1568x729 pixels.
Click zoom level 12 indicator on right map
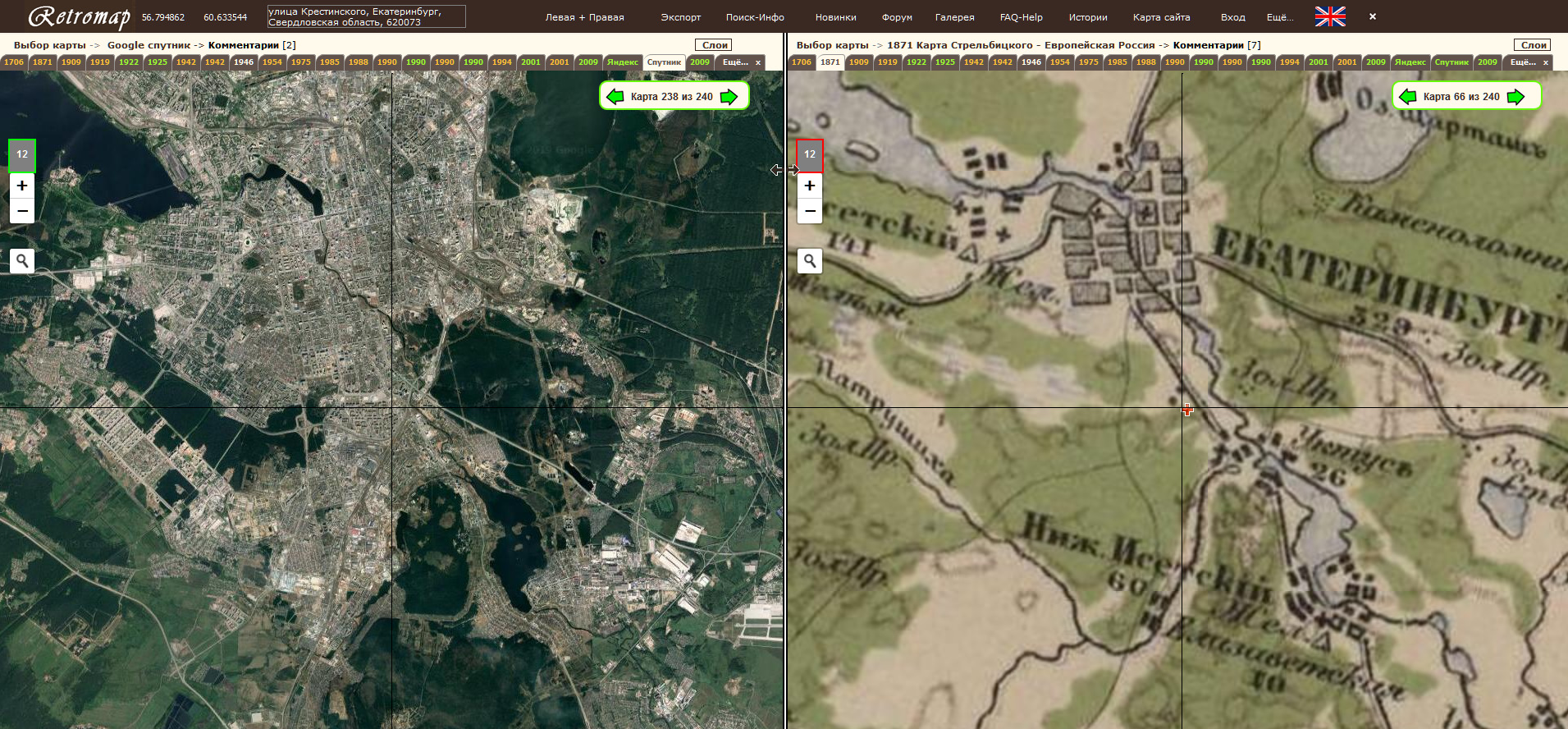coord(810,154)
